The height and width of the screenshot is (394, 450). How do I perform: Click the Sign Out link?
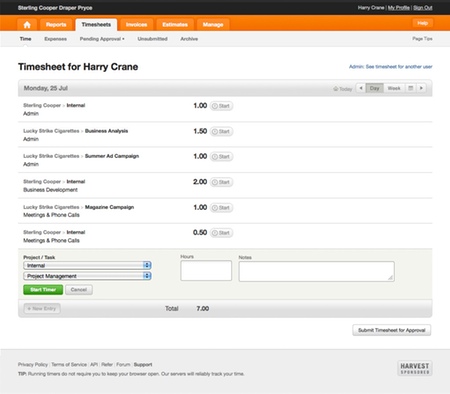tap(423, 8)
